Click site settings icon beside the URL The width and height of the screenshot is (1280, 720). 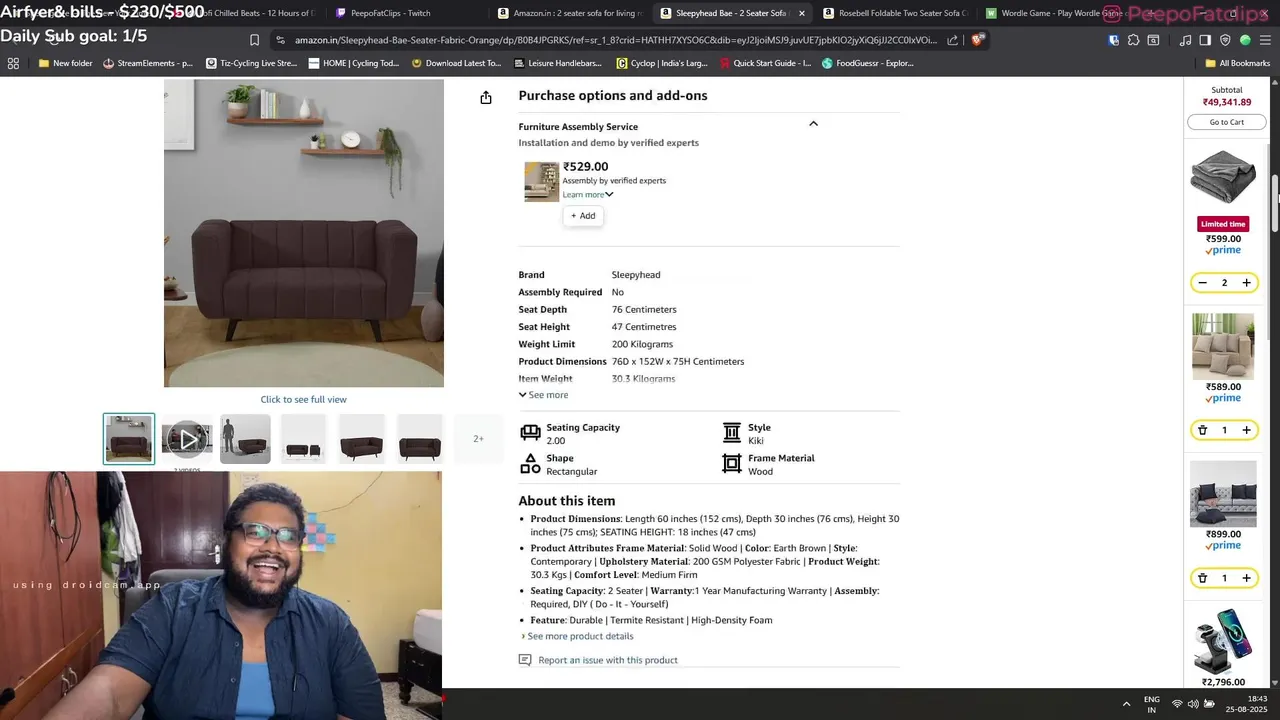[280, 40]
